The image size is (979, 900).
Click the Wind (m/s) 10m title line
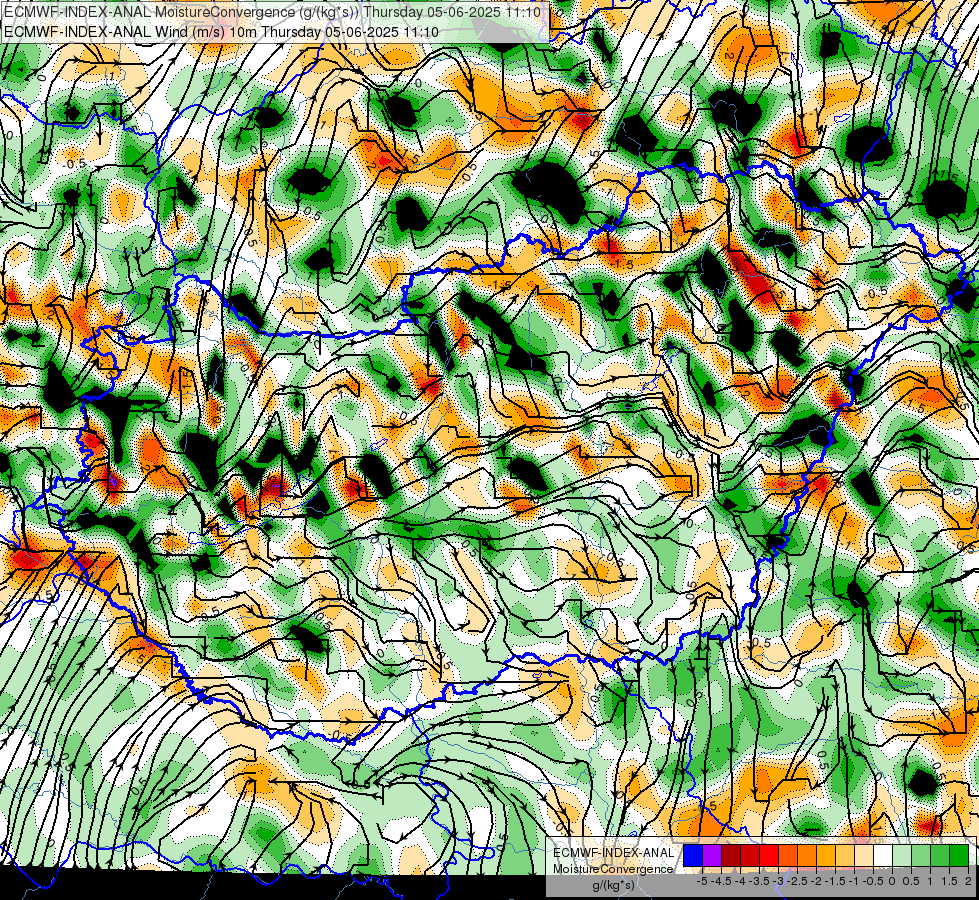[x=221, y=32]
